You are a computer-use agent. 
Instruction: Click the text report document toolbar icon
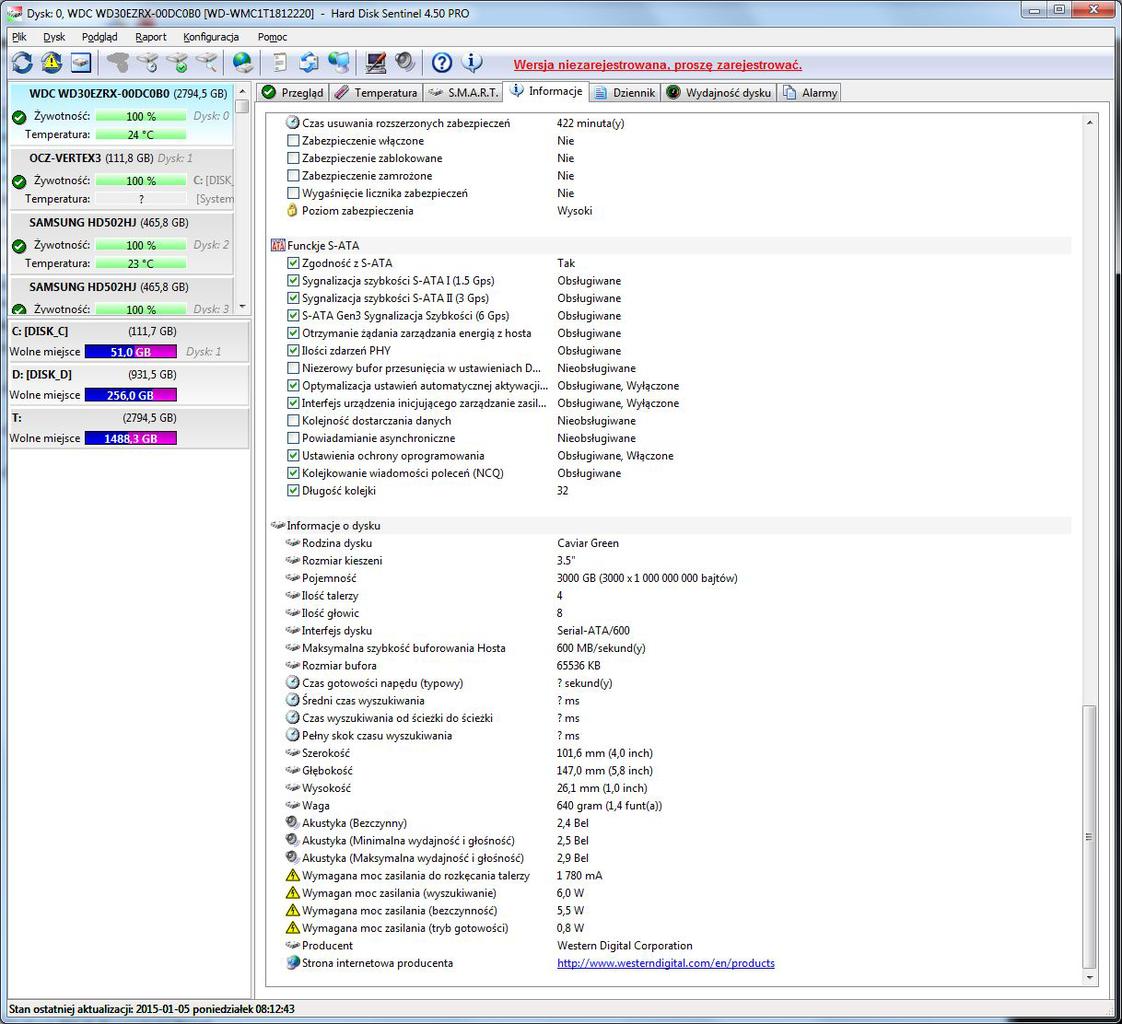pos(280,63)
